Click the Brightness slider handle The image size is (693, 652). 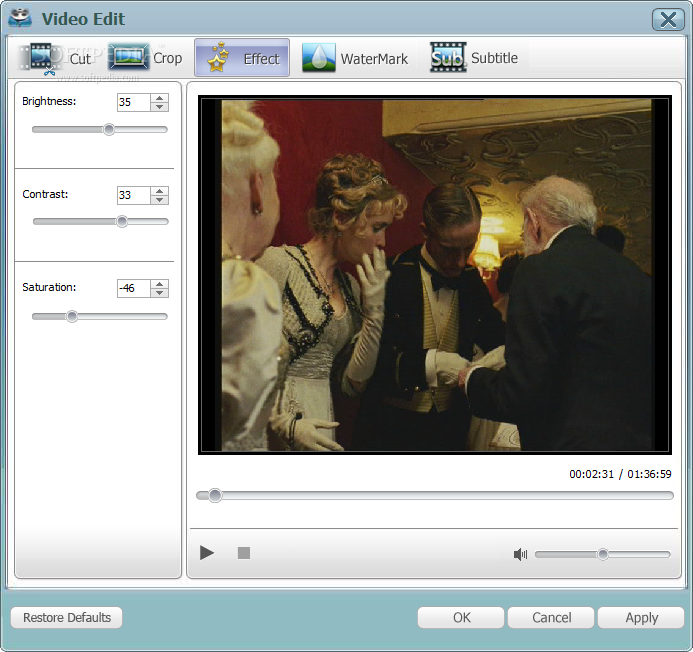click(x=109, y=130)
